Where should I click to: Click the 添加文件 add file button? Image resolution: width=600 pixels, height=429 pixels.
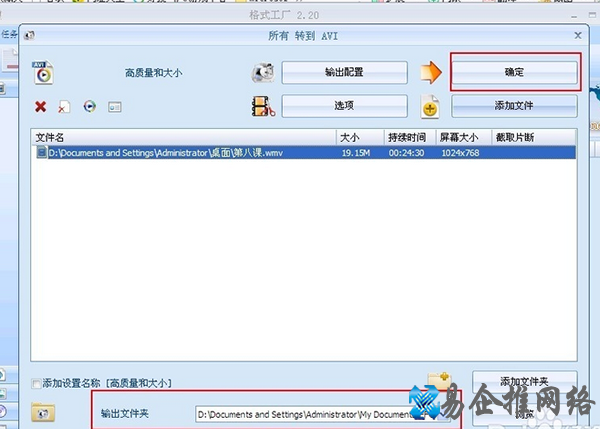click(515, 106)
